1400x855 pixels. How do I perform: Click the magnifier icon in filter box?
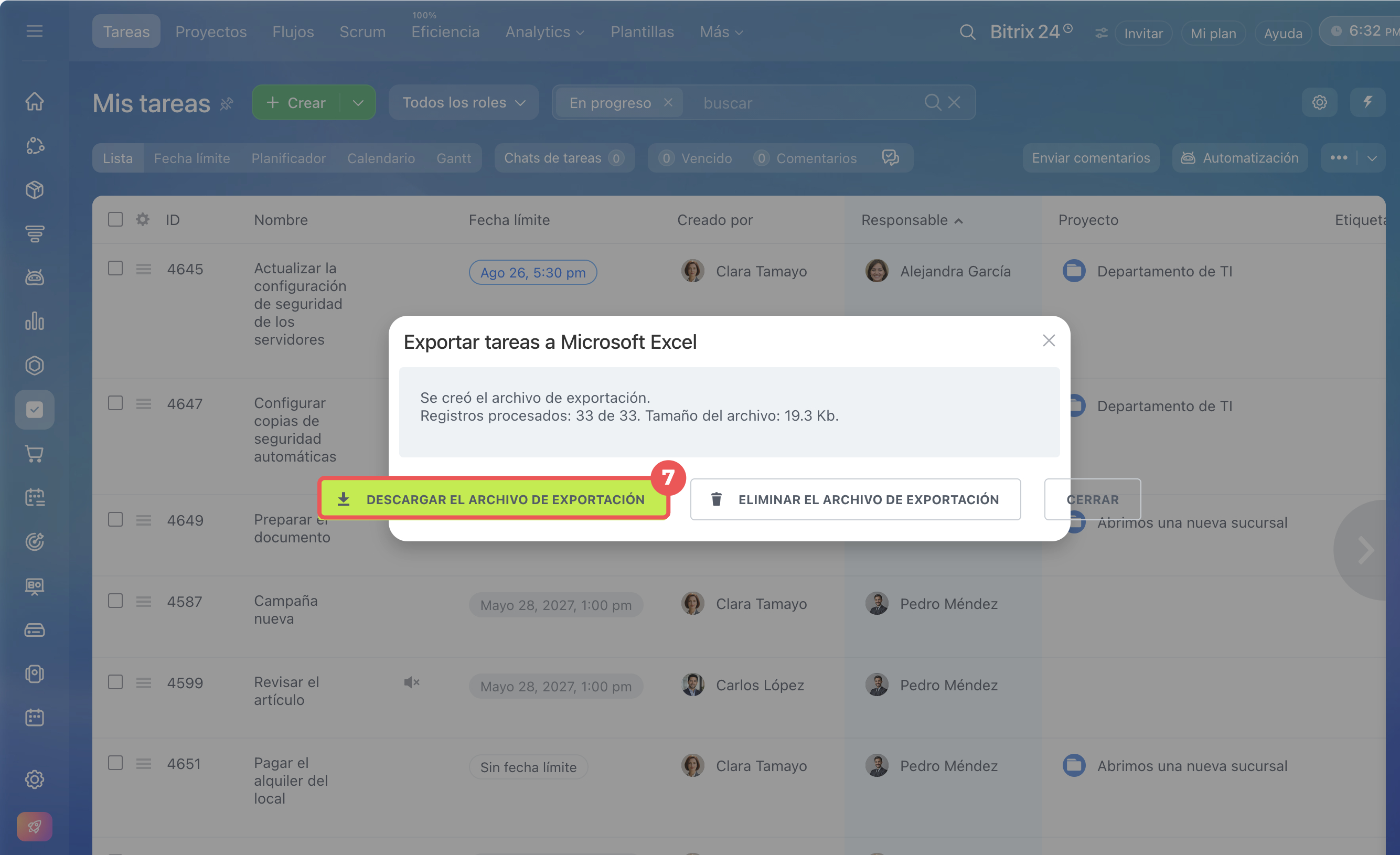pos(933,102)
